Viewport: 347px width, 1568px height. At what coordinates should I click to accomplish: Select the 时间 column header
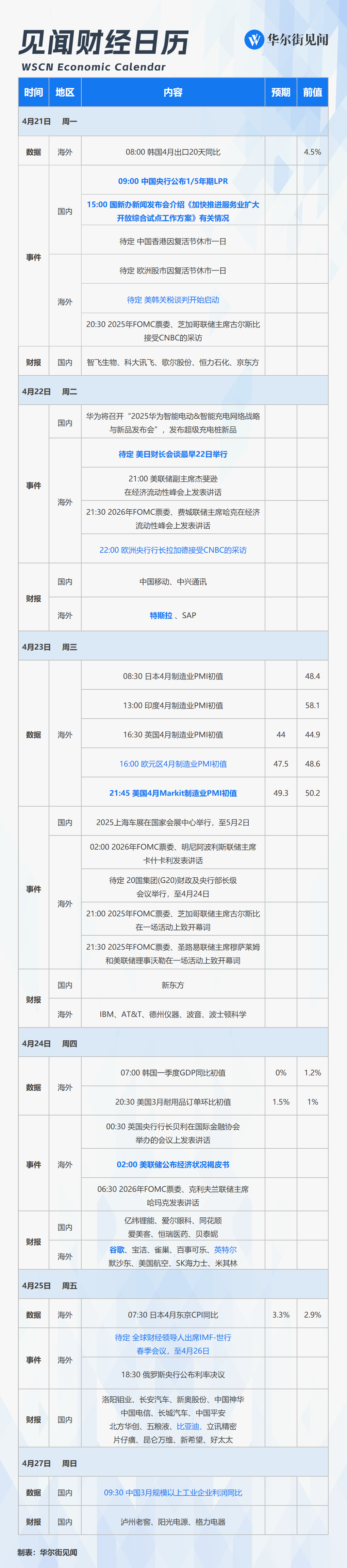(x=34, y=92)
